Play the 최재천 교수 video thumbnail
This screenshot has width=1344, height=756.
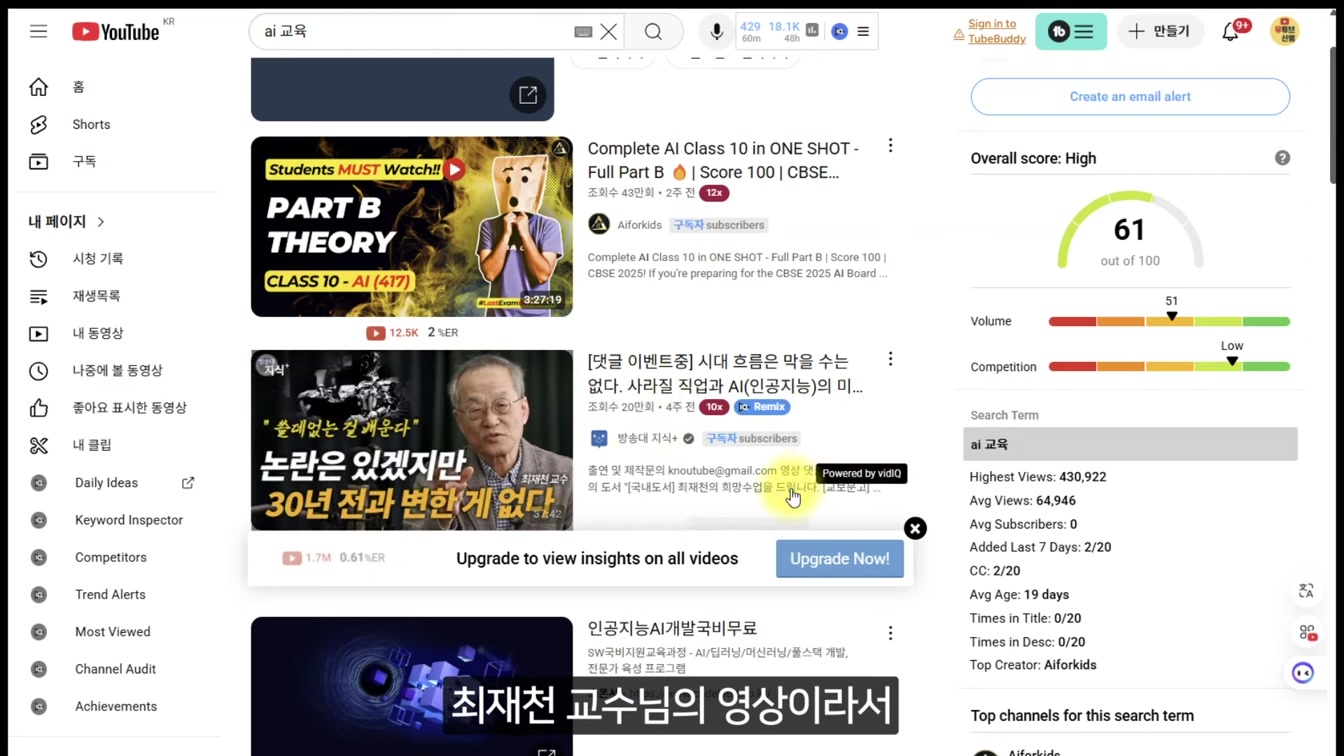[x=412, y=440]
